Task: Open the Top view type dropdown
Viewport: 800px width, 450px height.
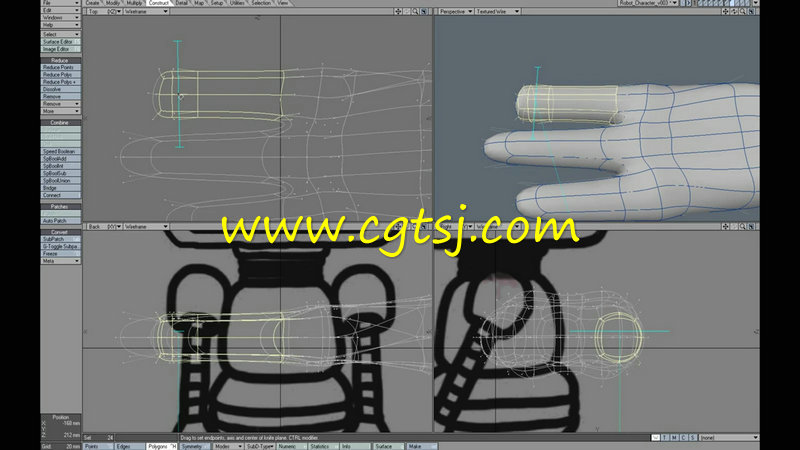Action: tap(104, 11)
